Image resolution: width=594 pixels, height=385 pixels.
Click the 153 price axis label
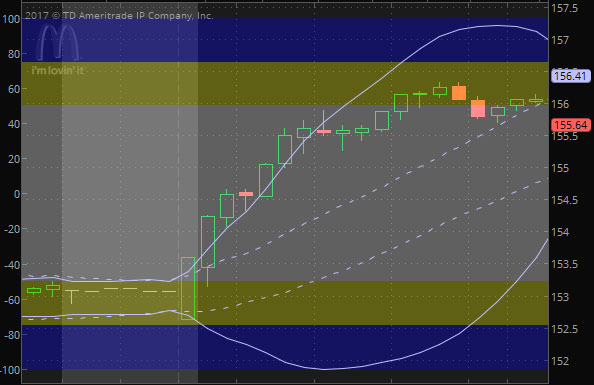pyautogui.click(x=560, y=297)
